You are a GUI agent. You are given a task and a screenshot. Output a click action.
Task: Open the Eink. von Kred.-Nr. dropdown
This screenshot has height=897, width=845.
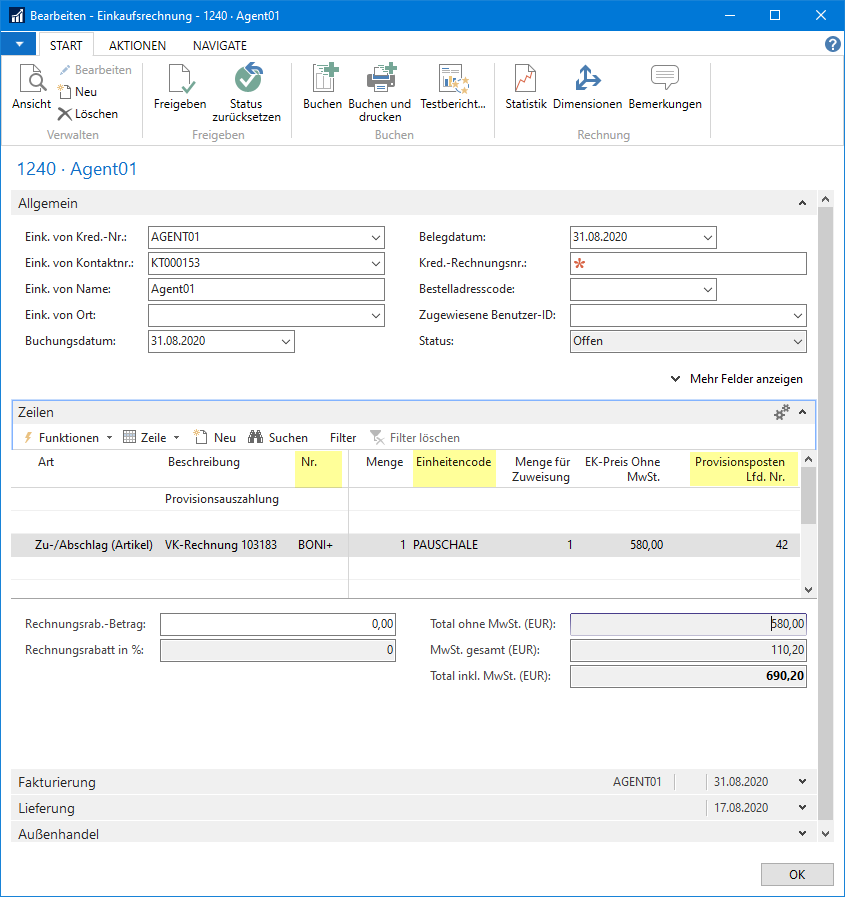click(x=375, y=238)
